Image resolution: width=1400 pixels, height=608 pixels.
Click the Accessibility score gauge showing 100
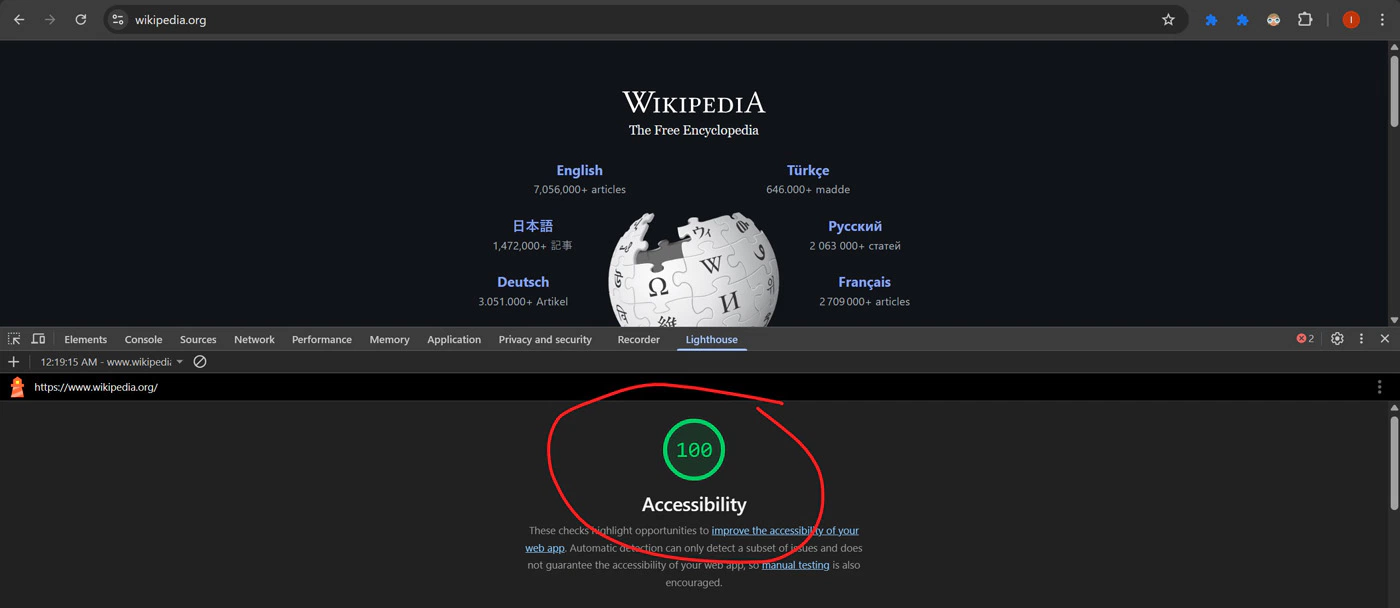point(694,450)
